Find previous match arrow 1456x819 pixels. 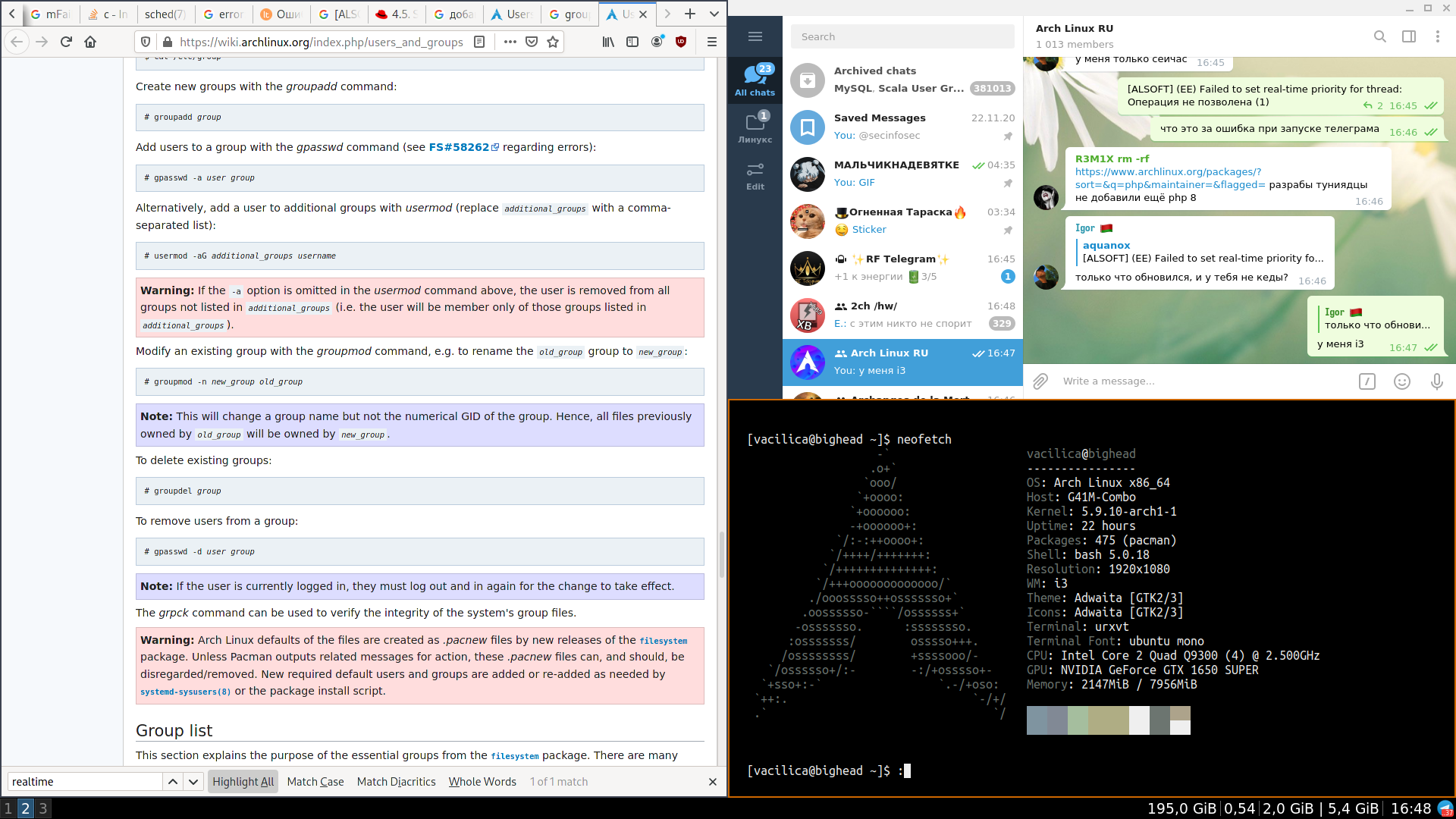click(x=173, y=782)
